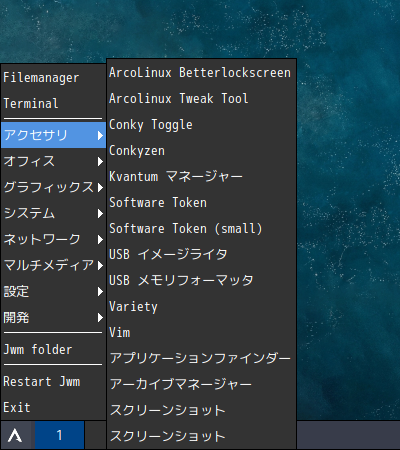Image resolution: width=400 pixels, height=450 pixels.
Task: Expand the システム submenu
Action: (53, 213)
